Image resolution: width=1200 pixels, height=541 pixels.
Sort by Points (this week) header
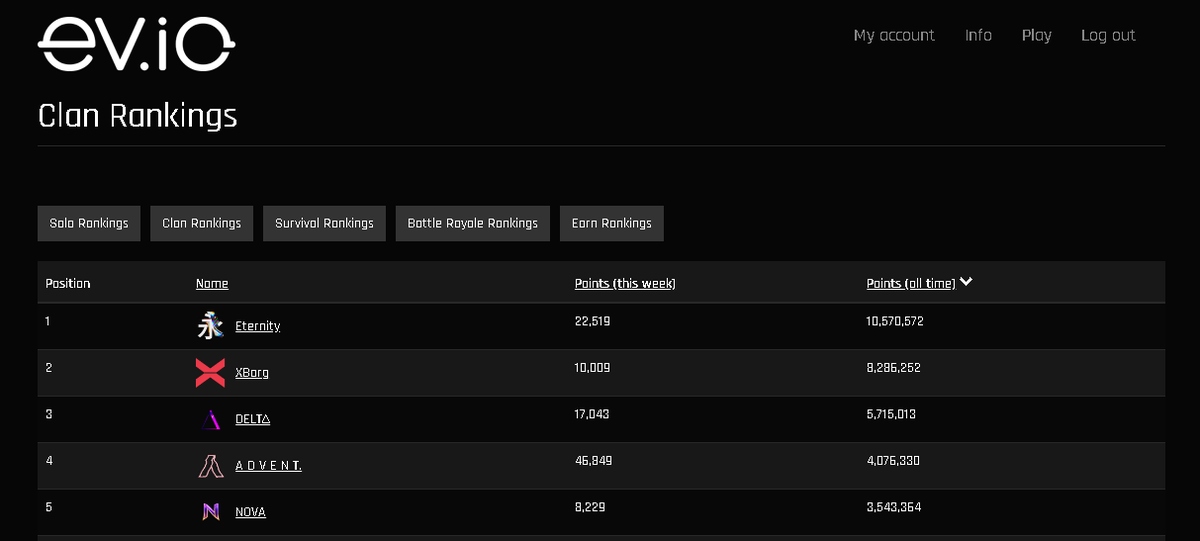pyautogui.click(x=625, y=284)
